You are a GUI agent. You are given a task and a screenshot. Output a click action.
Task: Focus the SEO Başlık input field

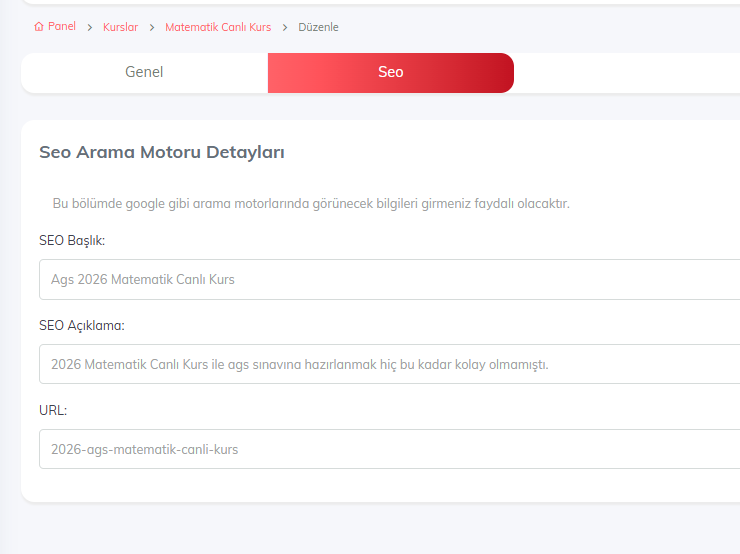pyautogui.click(x=389, y=279)
